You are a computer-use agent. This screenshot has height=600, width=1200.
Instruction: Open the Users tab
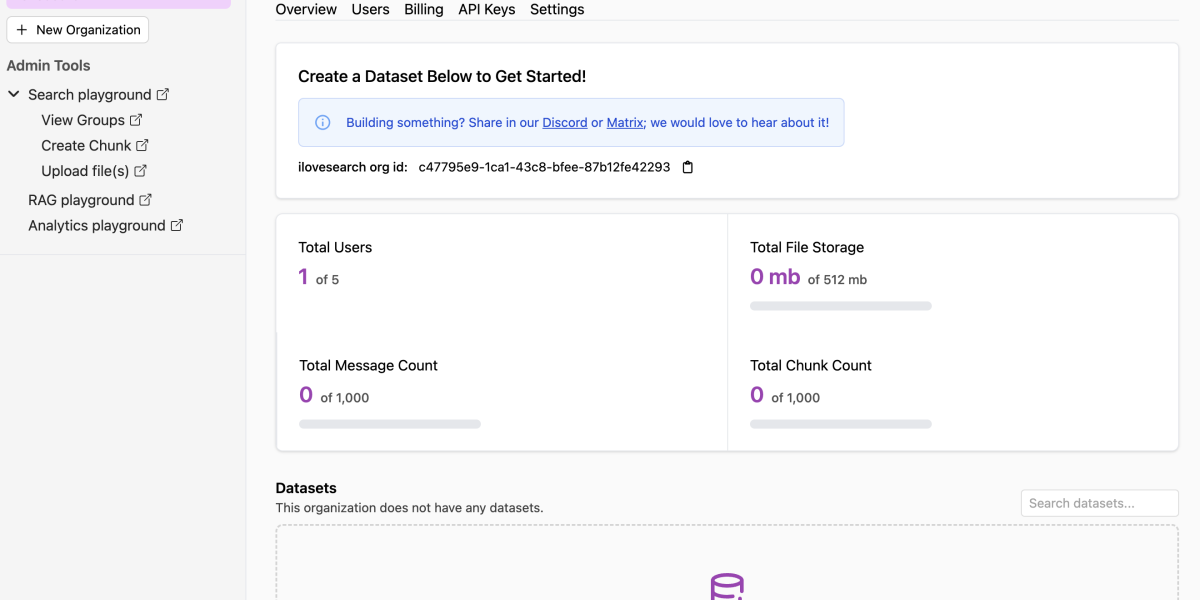point(370,9)
